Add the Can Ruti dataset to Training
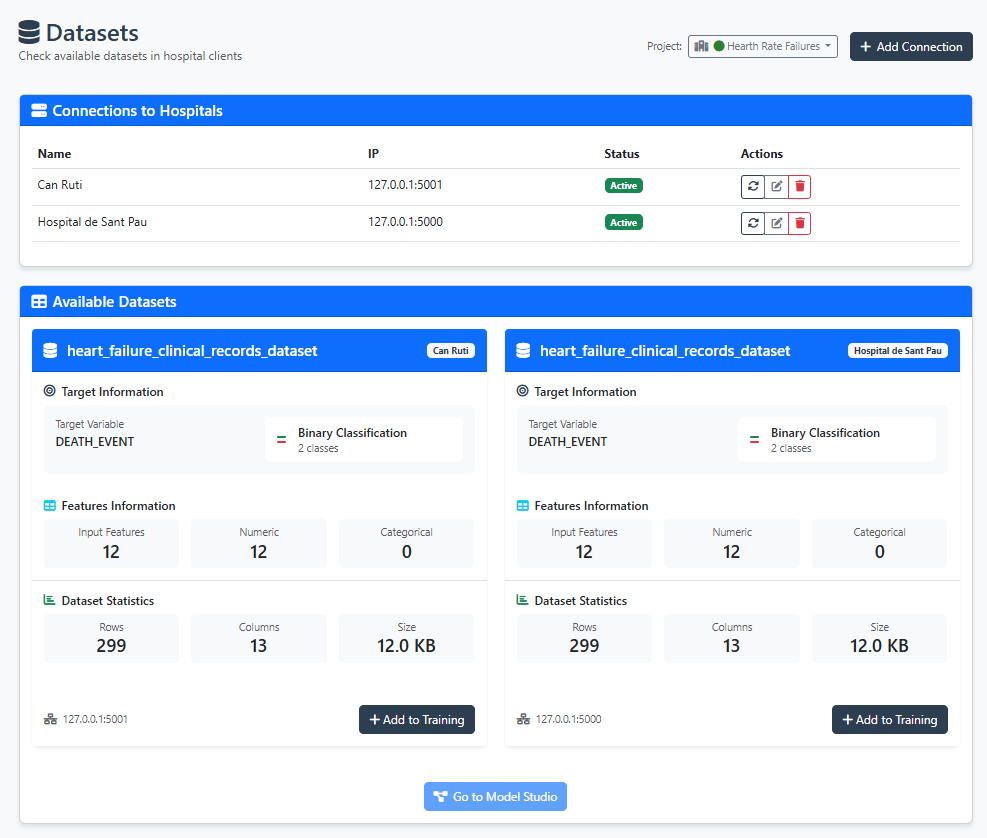This screenshot has height=838, width=987. coord(417,719)
